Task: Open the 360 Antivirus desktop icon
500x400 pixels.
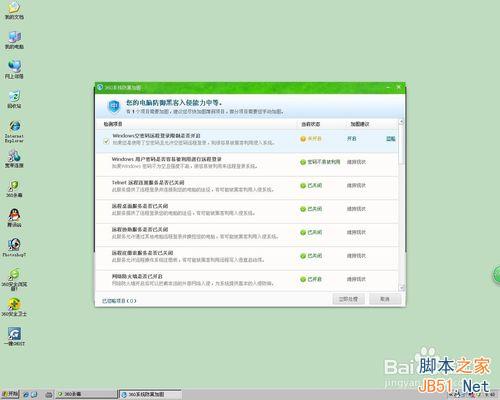Action: coord(14,188)
